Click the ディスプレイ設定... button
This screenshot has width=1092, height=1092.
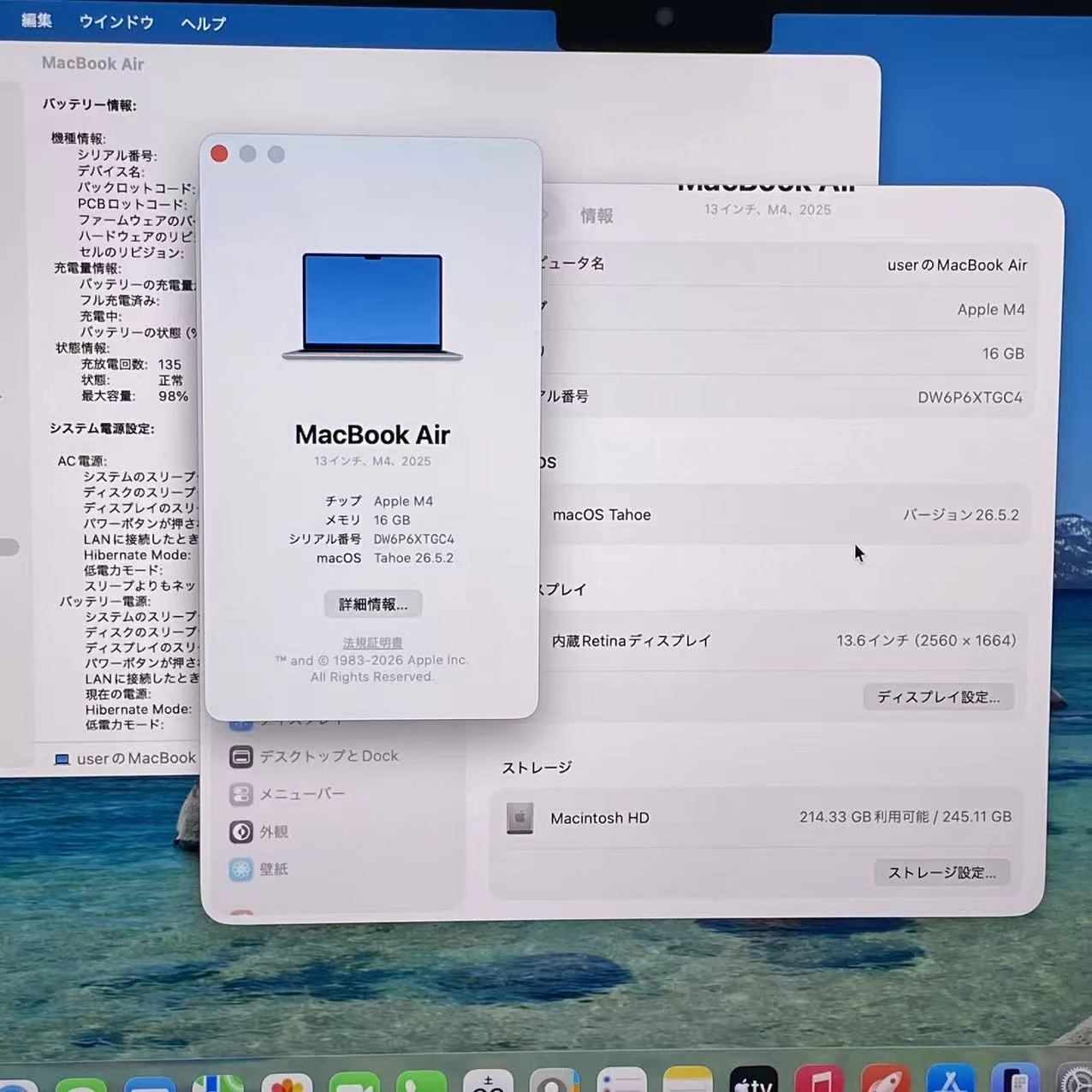(x=939, y=697)
